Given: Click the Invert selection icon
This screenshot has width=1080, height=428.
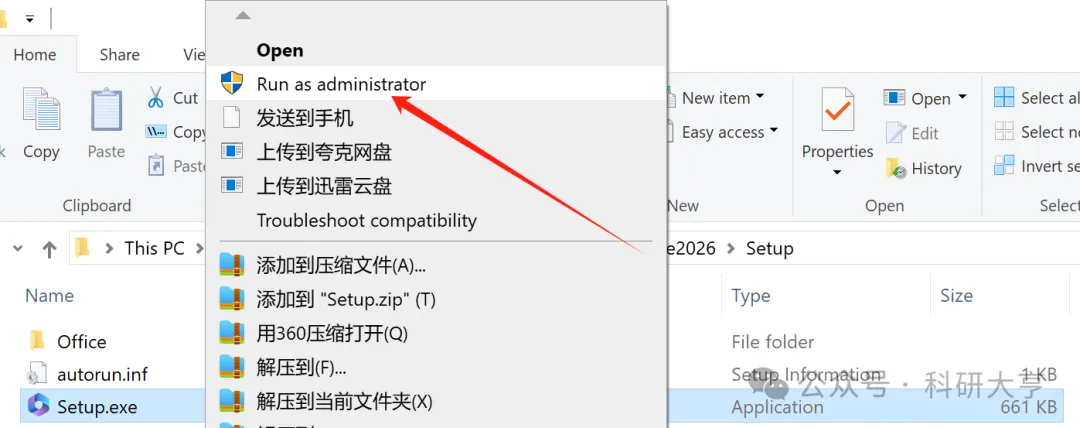Looking at the screenshot, I should coord(1004,165).
